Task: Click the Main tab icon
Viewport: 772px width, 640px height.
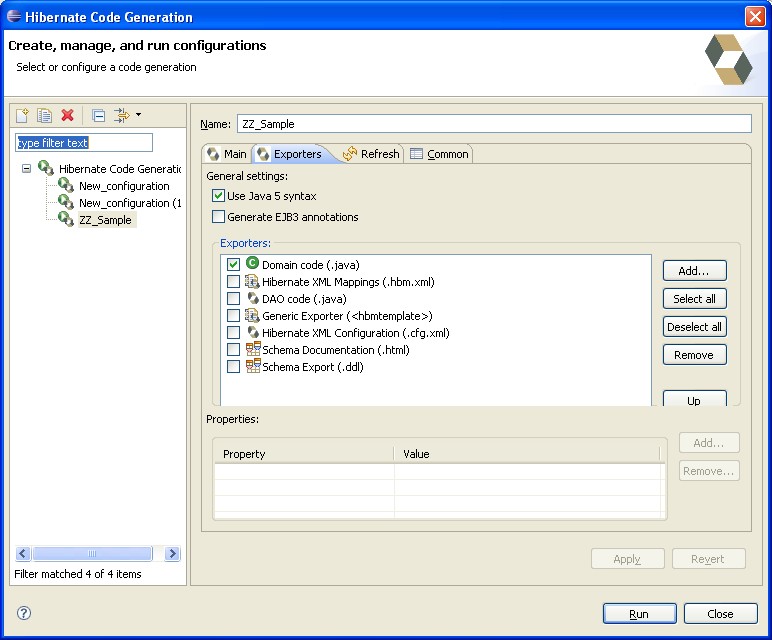Action: (x=213, y=154)
